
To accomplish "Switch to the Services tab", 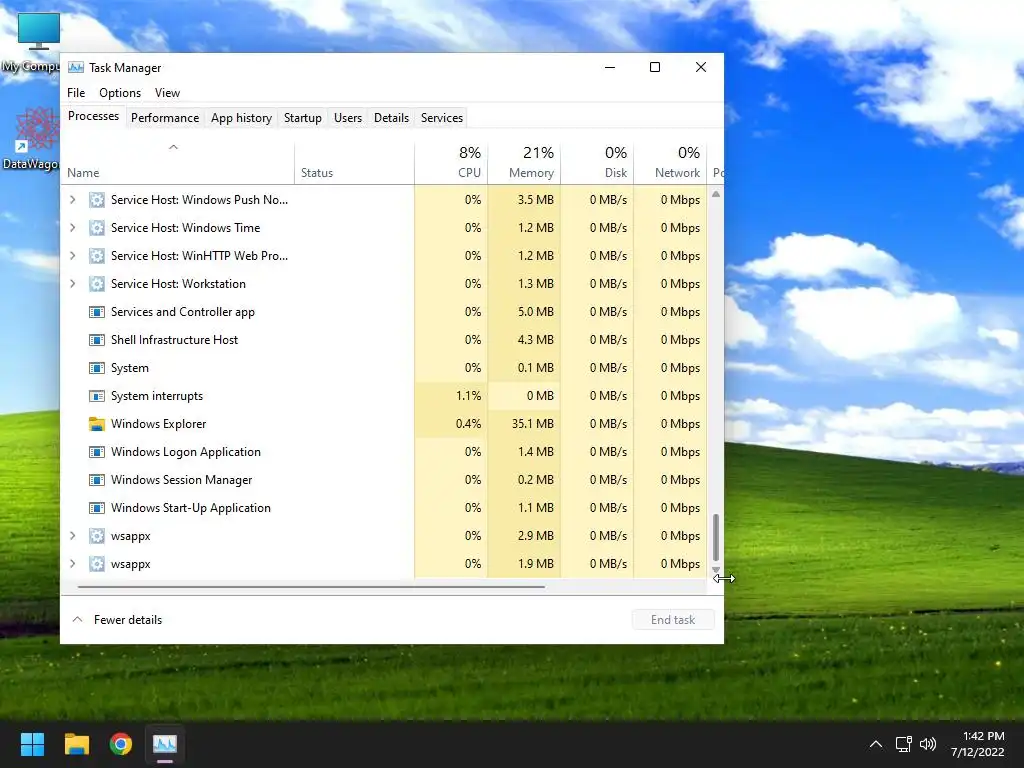I will [x=441, y=118].
